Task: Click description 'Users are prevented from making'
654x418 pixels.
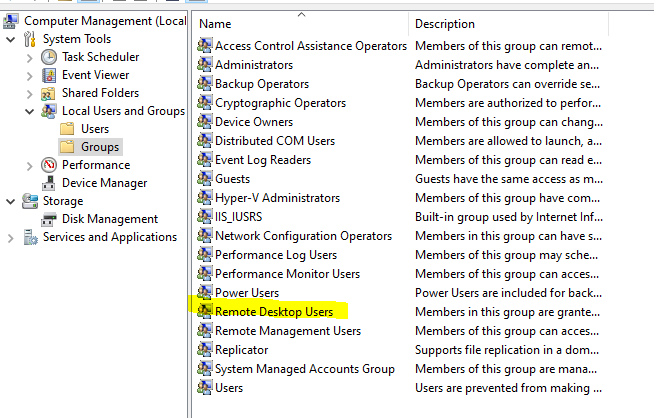Action: [x=508, y=388]
